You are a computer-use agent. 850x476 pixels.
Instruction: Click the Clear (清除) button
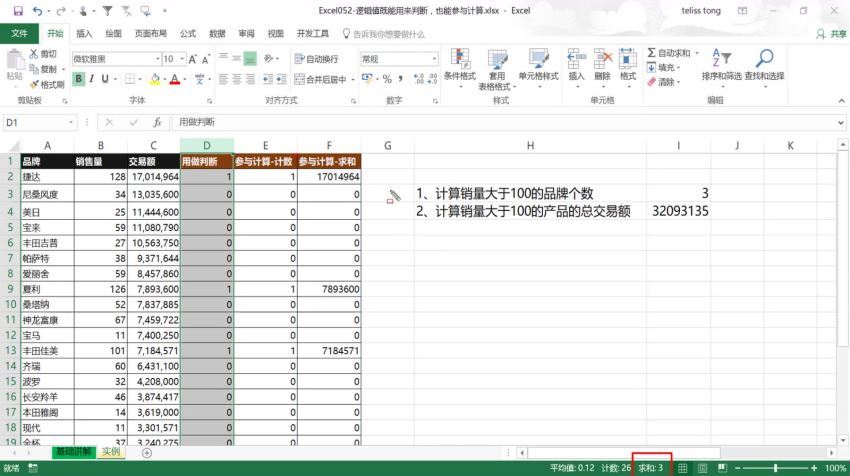[664, 82]
